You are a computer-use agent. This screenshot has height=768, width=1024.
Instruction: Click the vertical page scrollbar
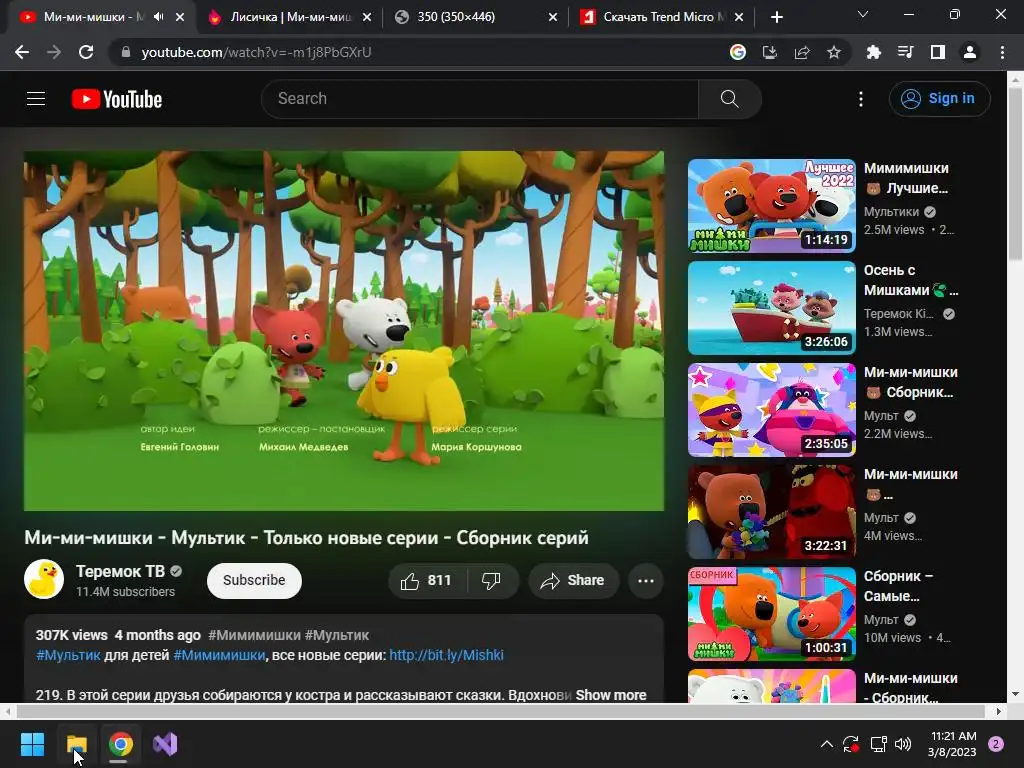click(1016, 176)
